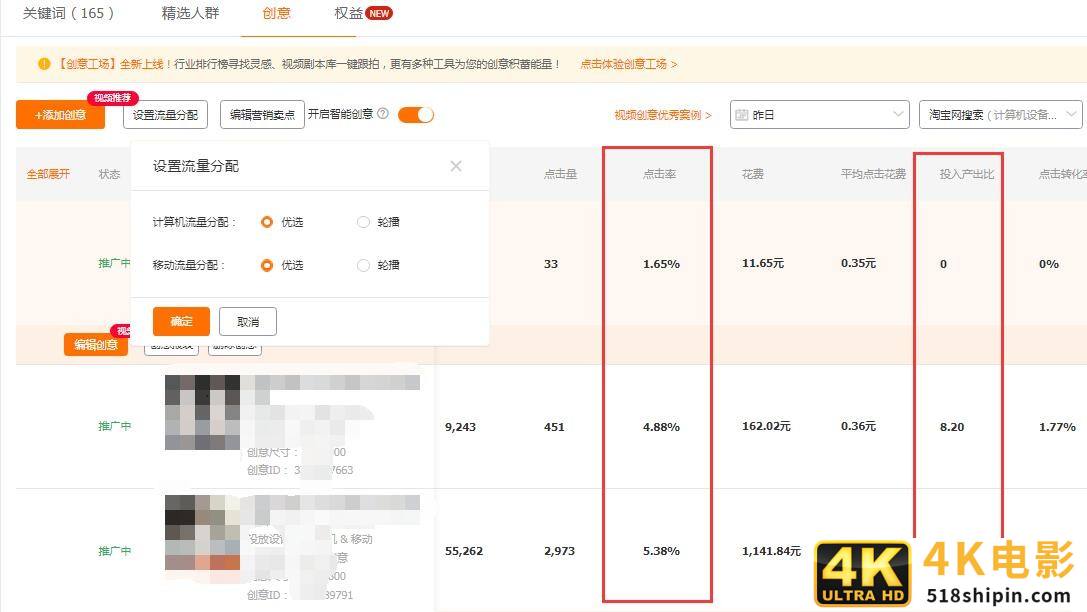Cancel the dialog with 取消
Screen dimensions: 1087x612
(247, 321)
